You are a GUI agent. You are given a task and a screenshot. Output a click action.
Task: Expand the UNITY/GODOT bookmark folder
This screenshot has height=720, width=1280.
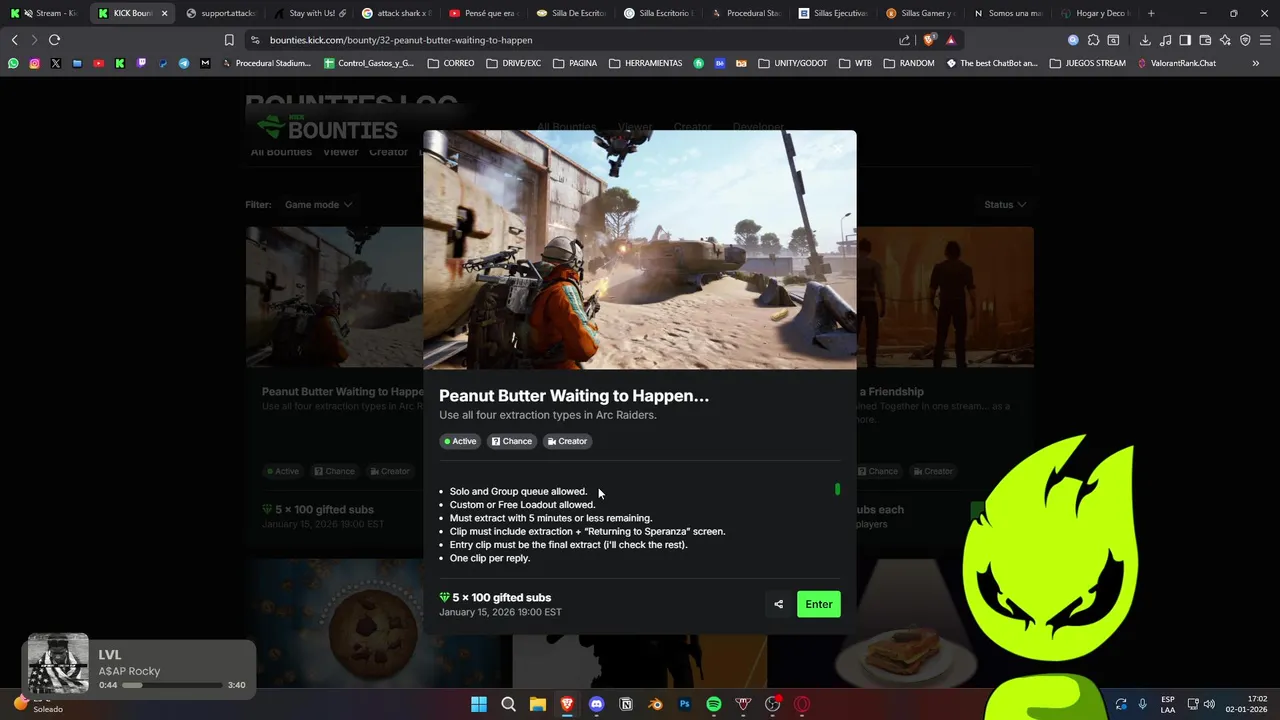pos(793,63)
